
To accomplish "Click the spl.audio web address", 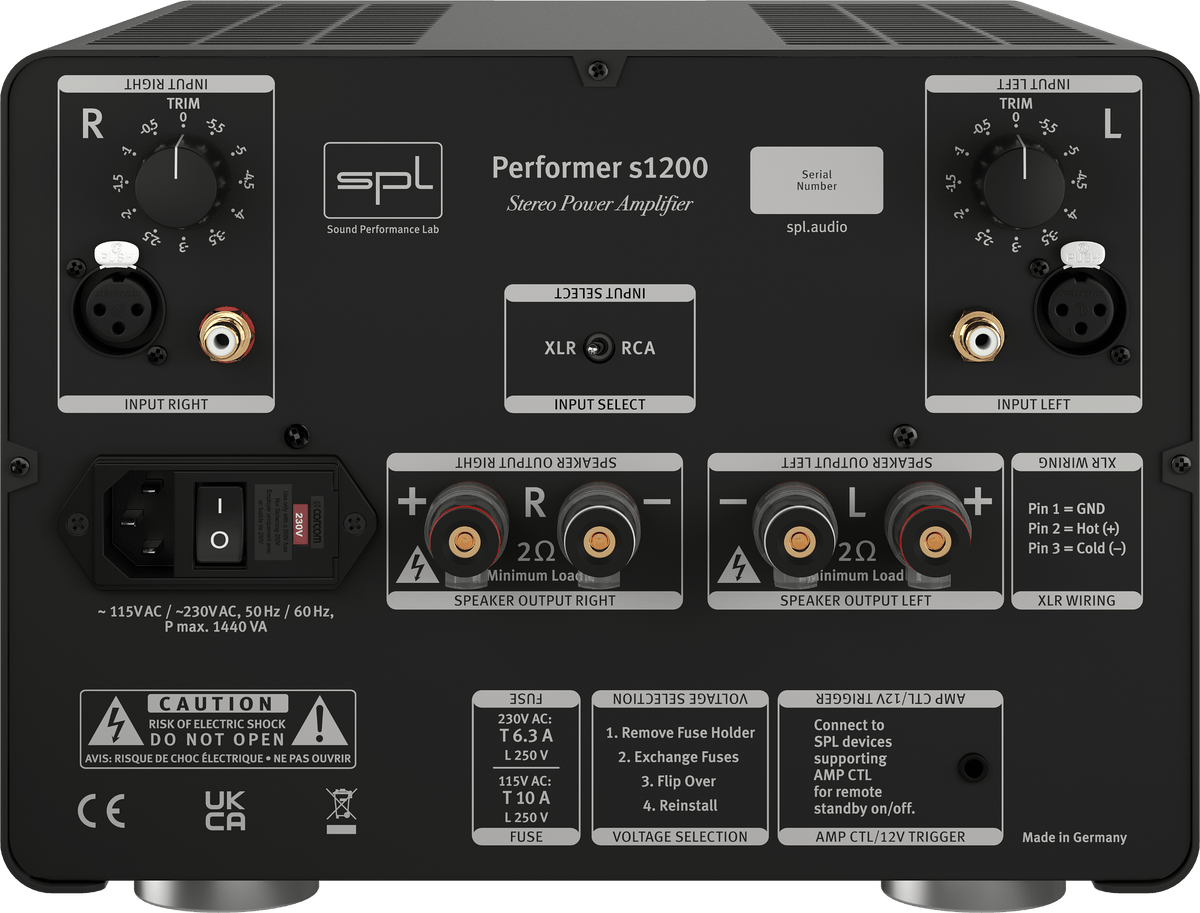I will [817, 228].
